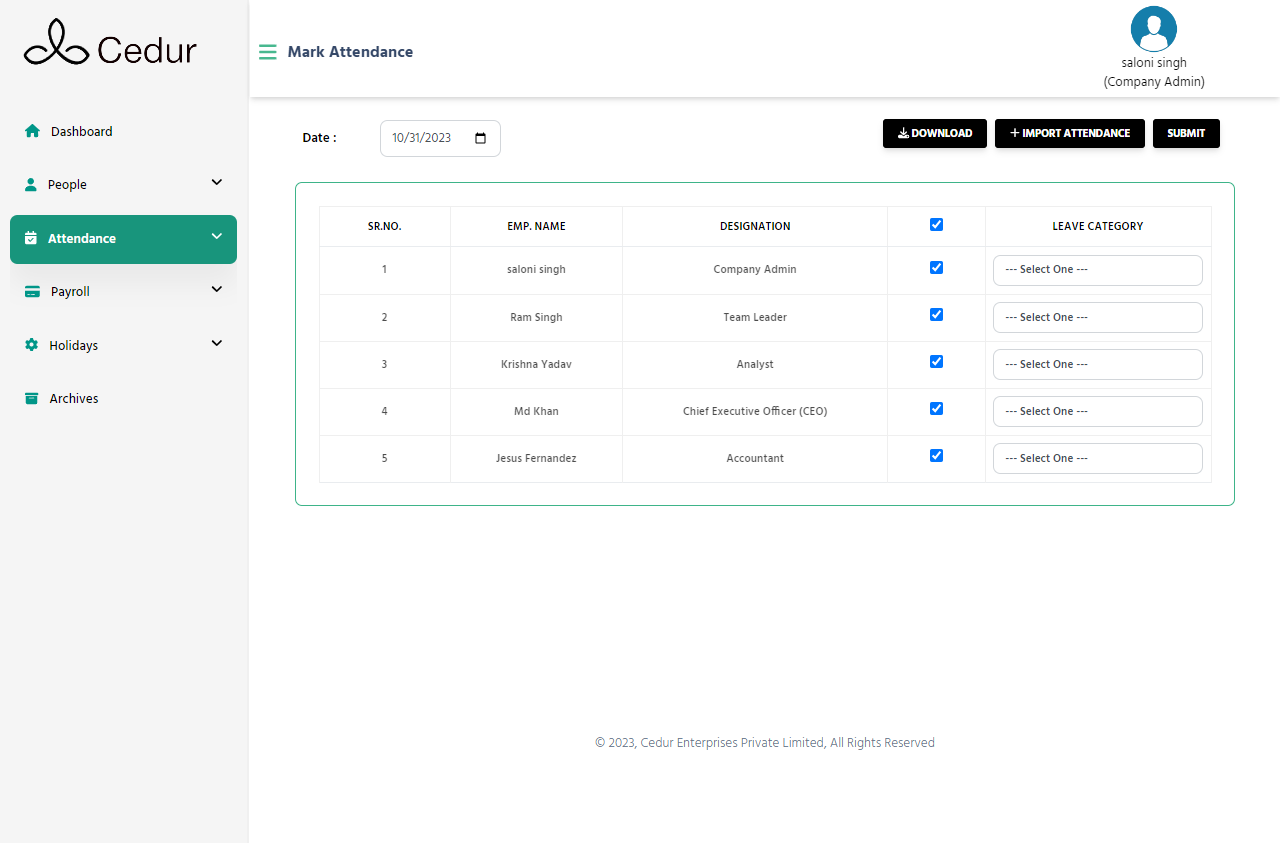Click the Dashboard home icon
Screen dimensions: 1280x843
32,131
